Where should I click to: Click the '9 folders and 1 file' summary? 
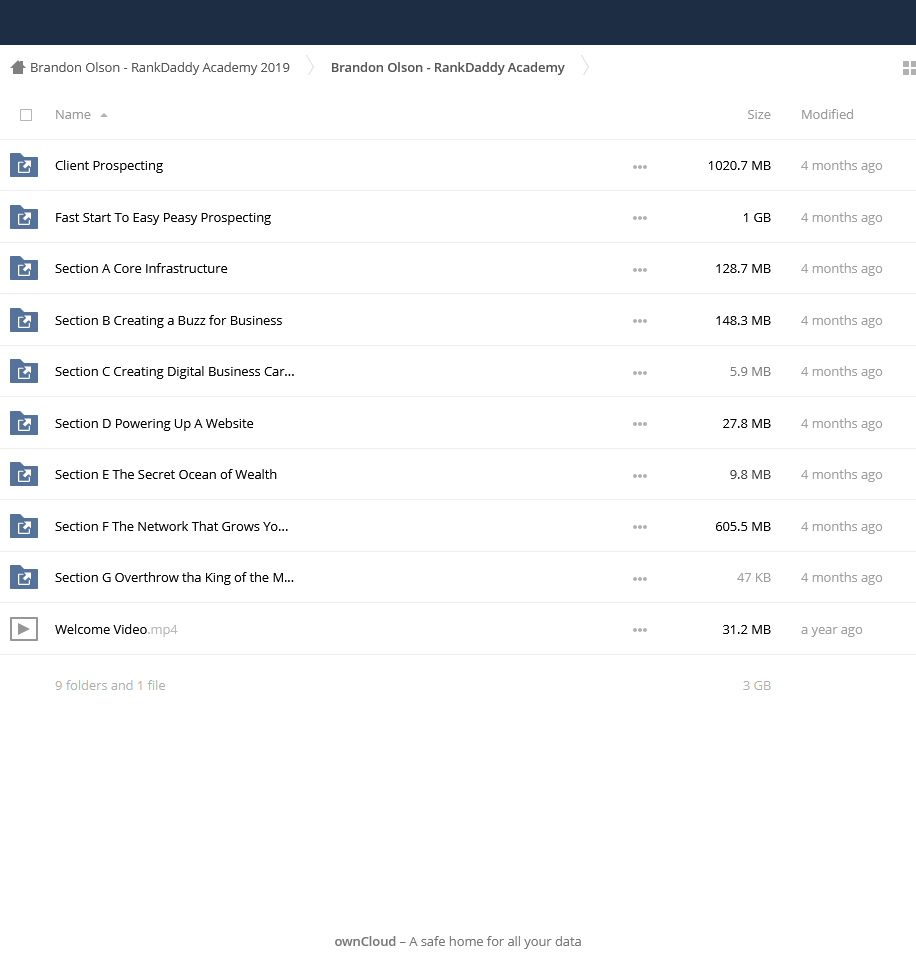(110, 686)
